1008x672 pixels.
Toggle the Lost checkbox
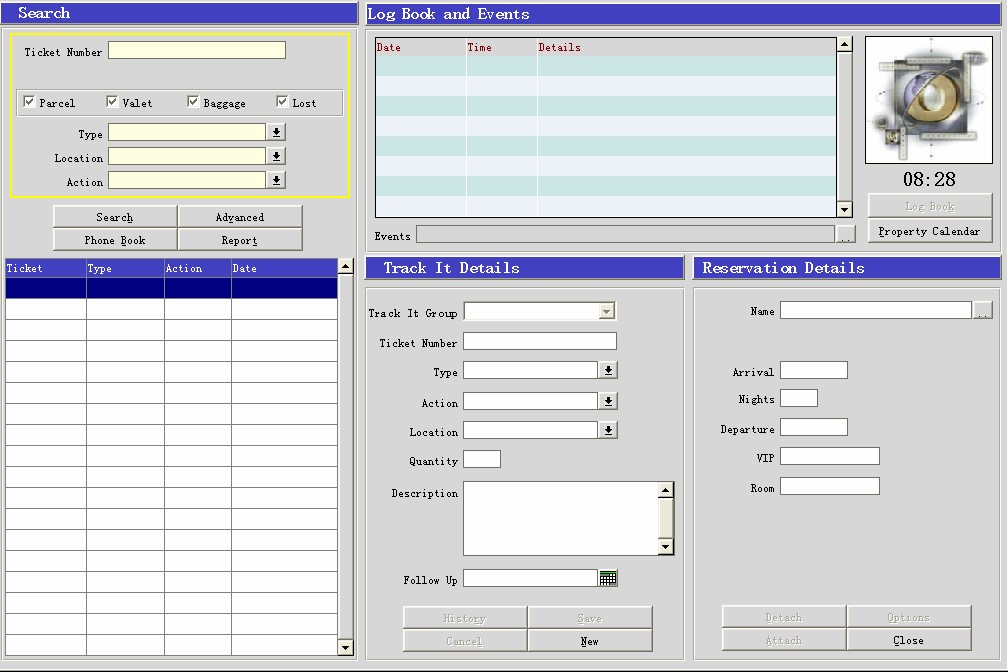(x=282, y=102)
